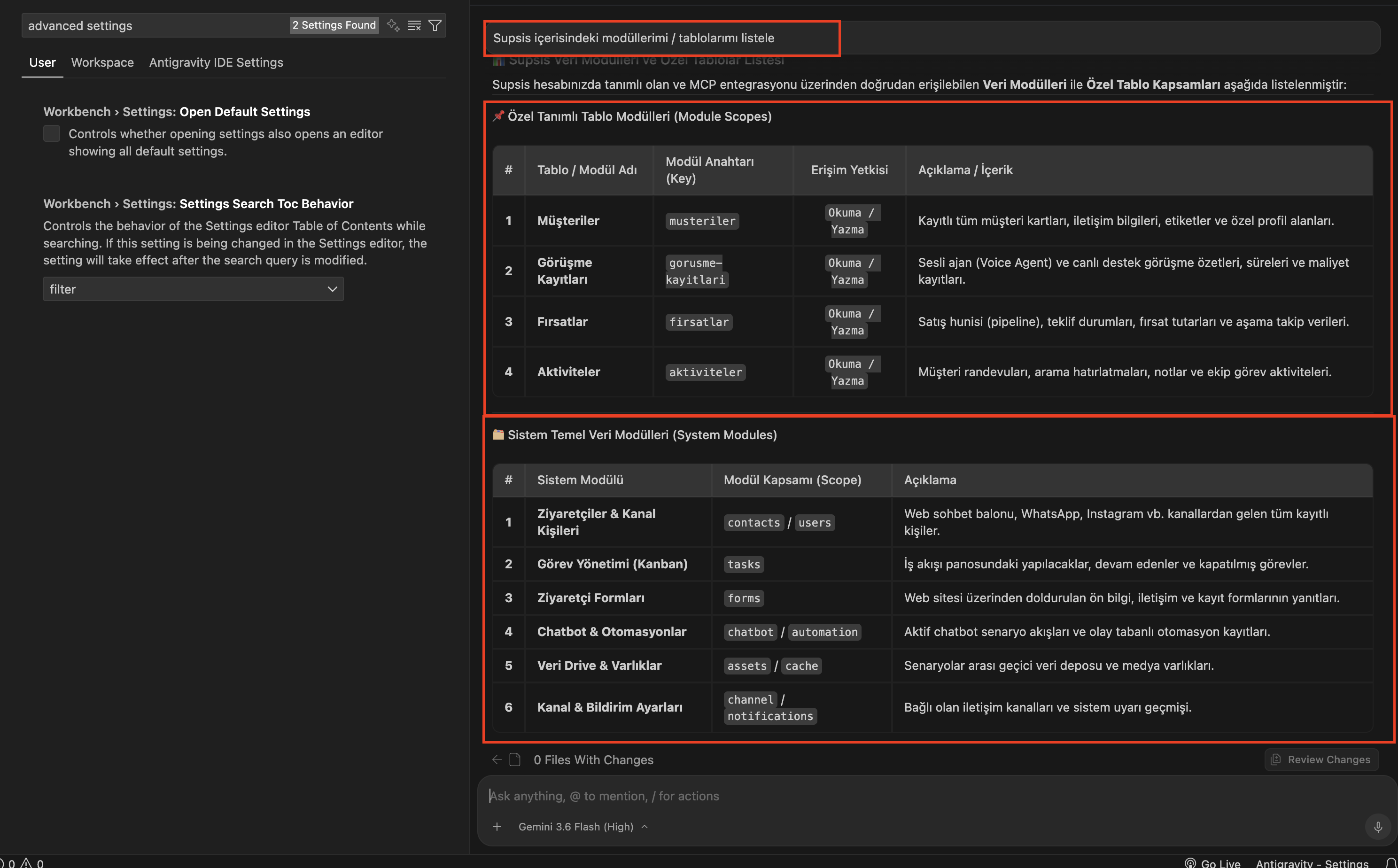The image size is (1398, 868).
Task: Click the users scope code
Action: click(815, 522)
